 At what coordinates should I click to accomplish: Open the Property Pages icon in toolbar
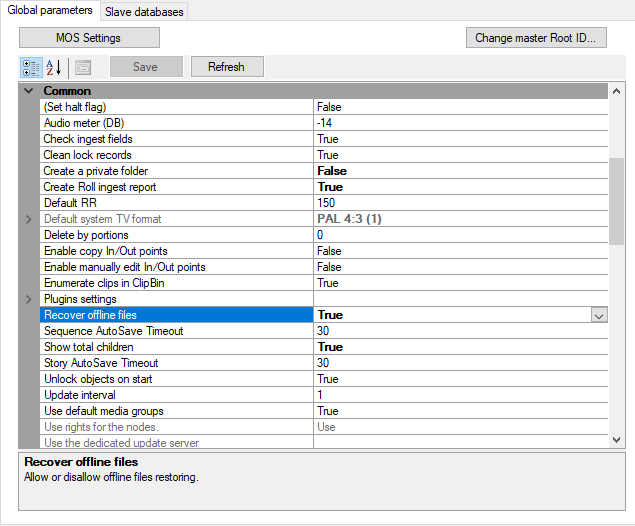pyautogui.click(x=83, y=67)
